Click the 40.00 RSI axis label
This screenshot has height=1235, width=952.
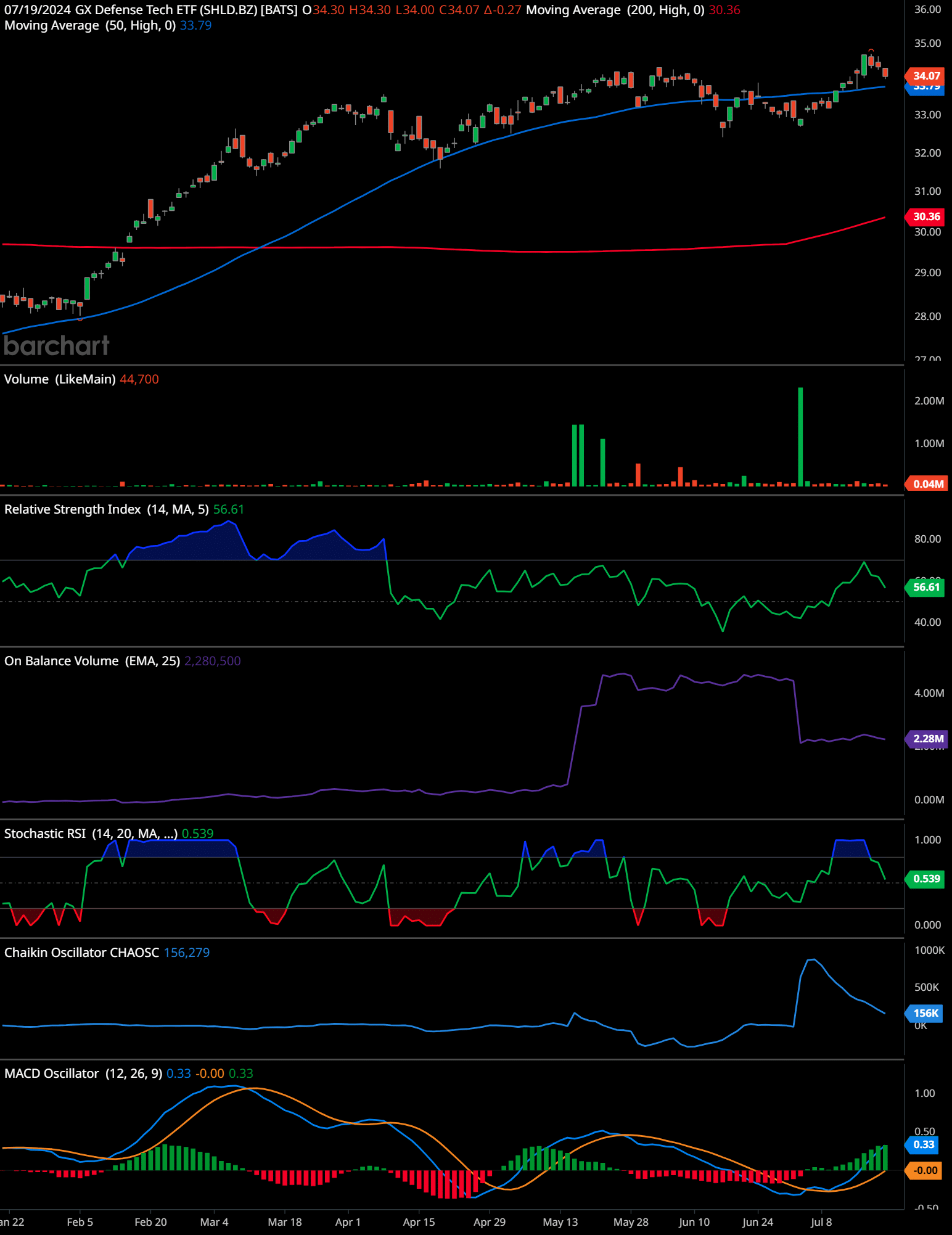(927, 622)
